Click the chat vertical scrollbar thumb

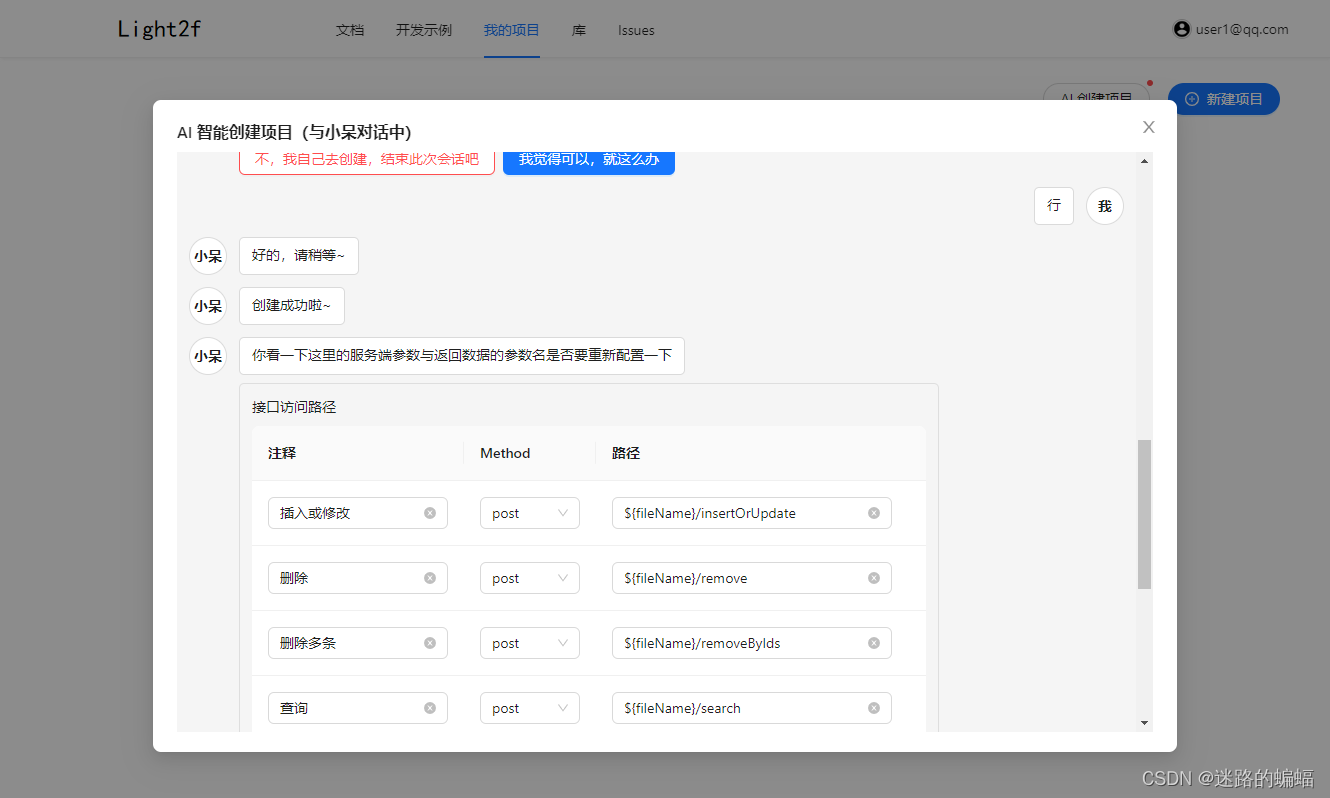pyautogui.click(x=1144, y=514)
